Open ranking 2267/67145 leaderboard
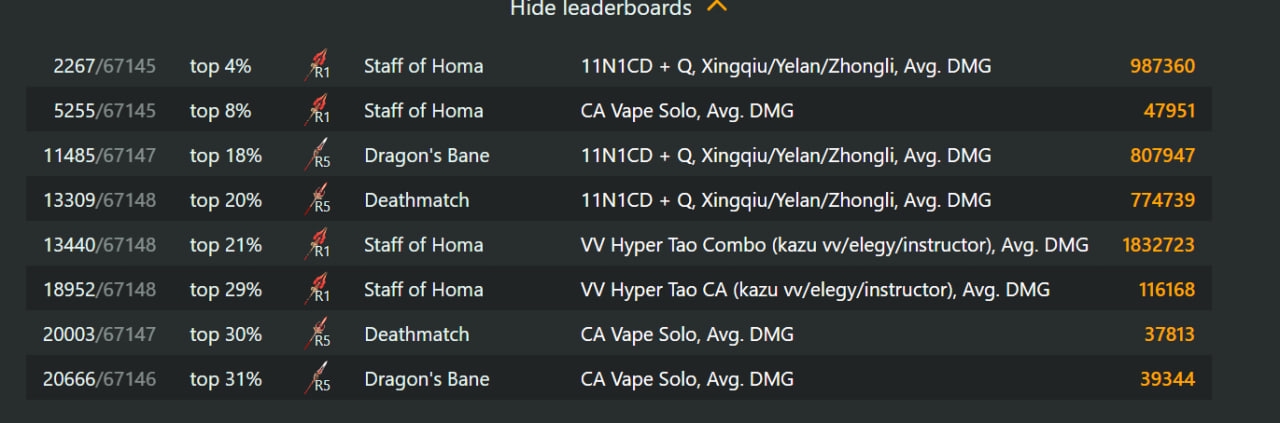 coord(105,66)
